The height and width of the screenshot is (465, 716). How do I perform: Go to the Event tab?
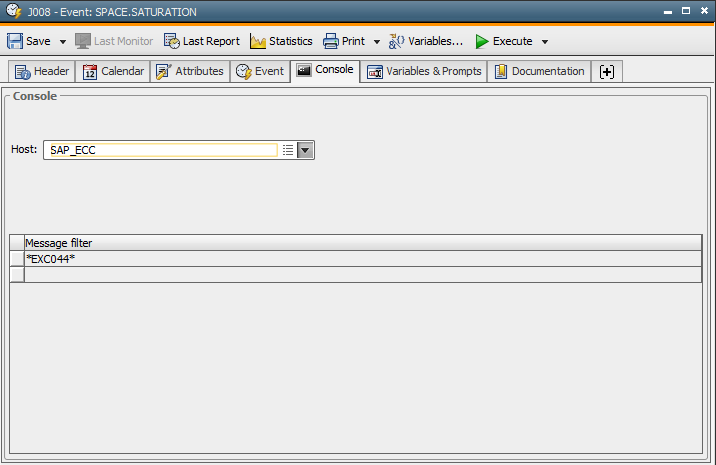(260, 71)
